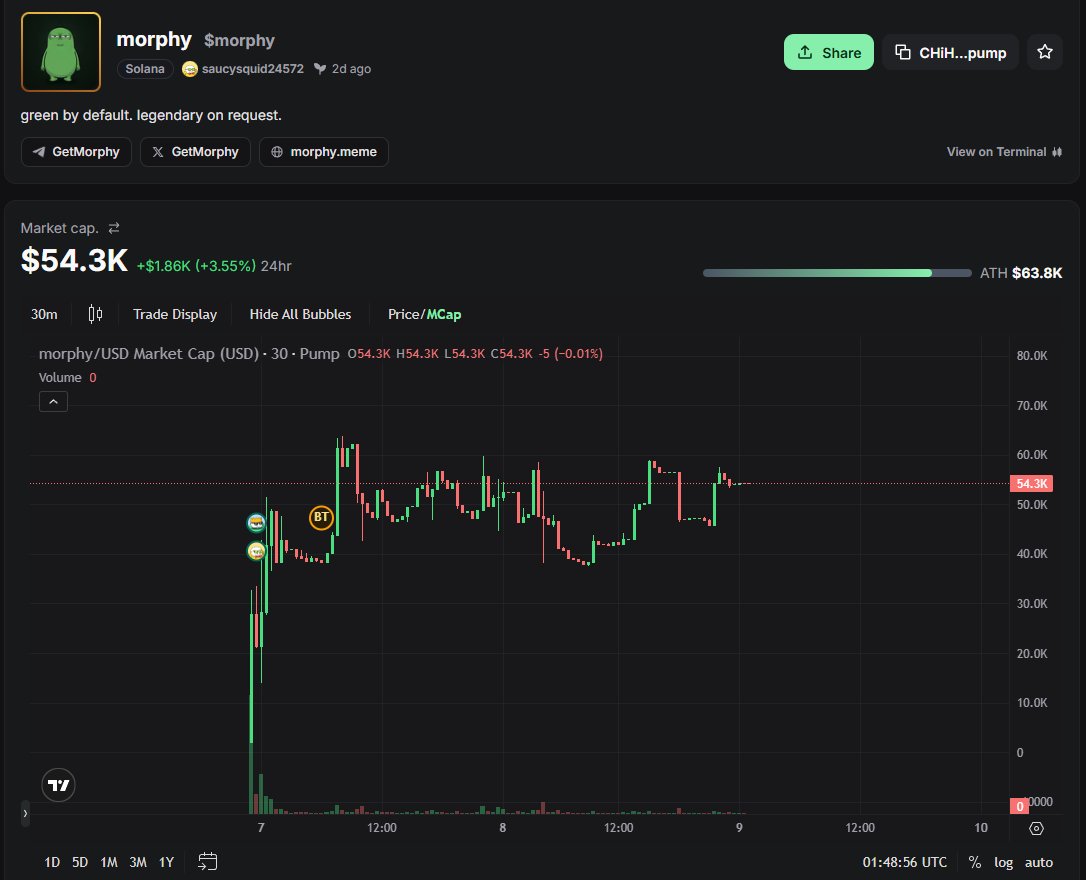Open chart settings gear icon
The image size is (1086, 880).
coord(1037,828)
